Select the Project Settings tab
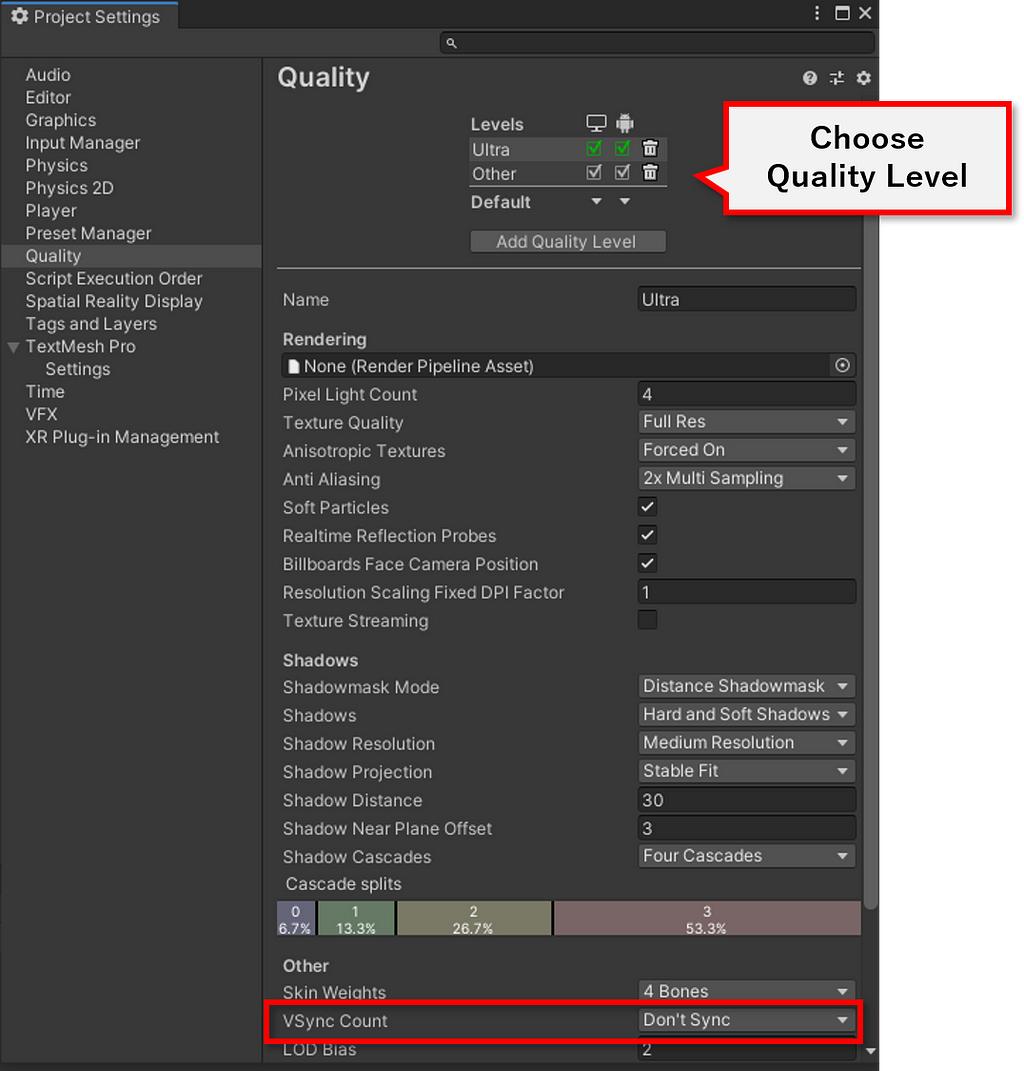 89,16
